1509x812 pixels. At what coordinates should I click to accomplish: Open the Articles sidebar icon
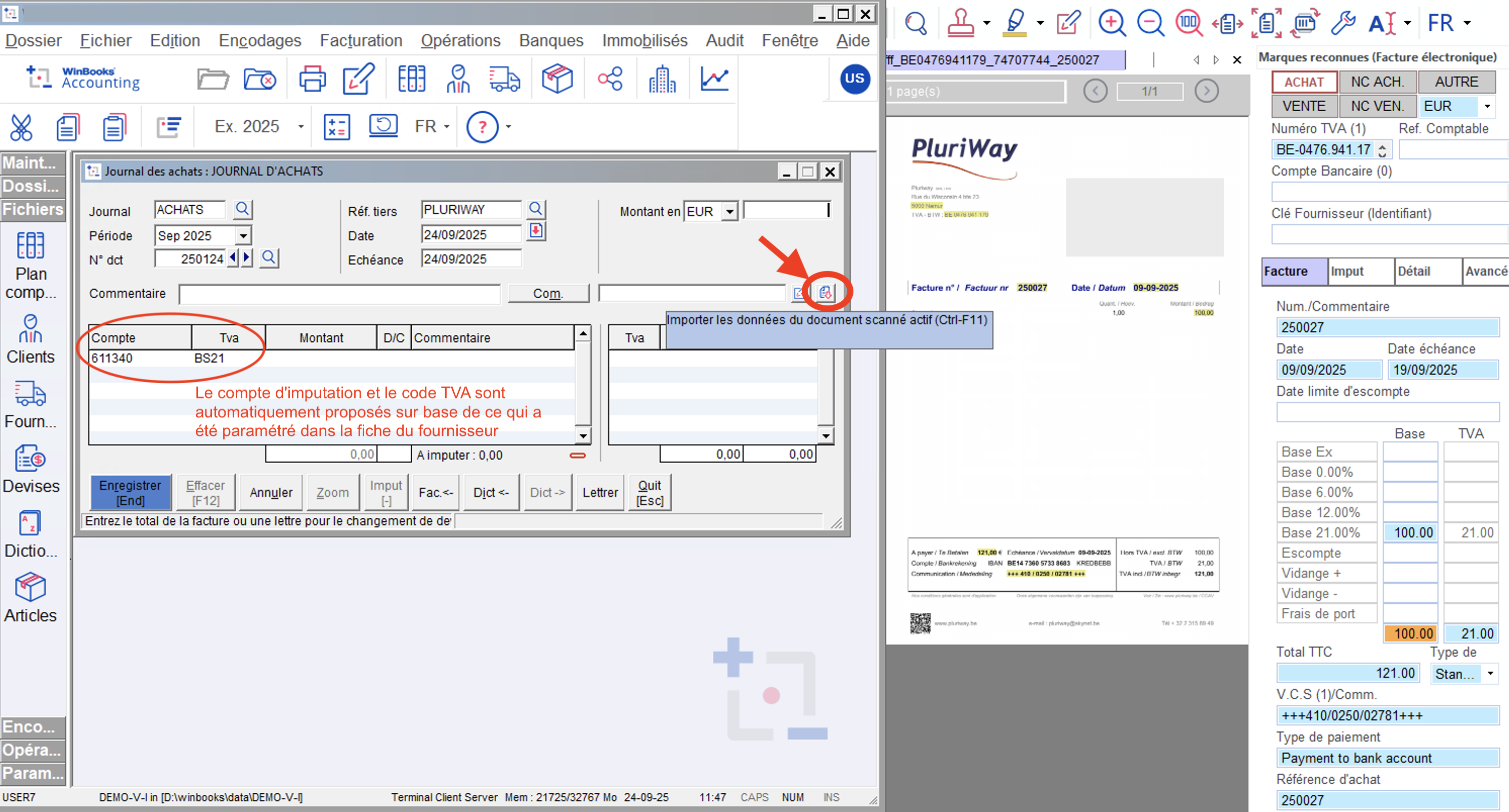[x=30, y=598]
